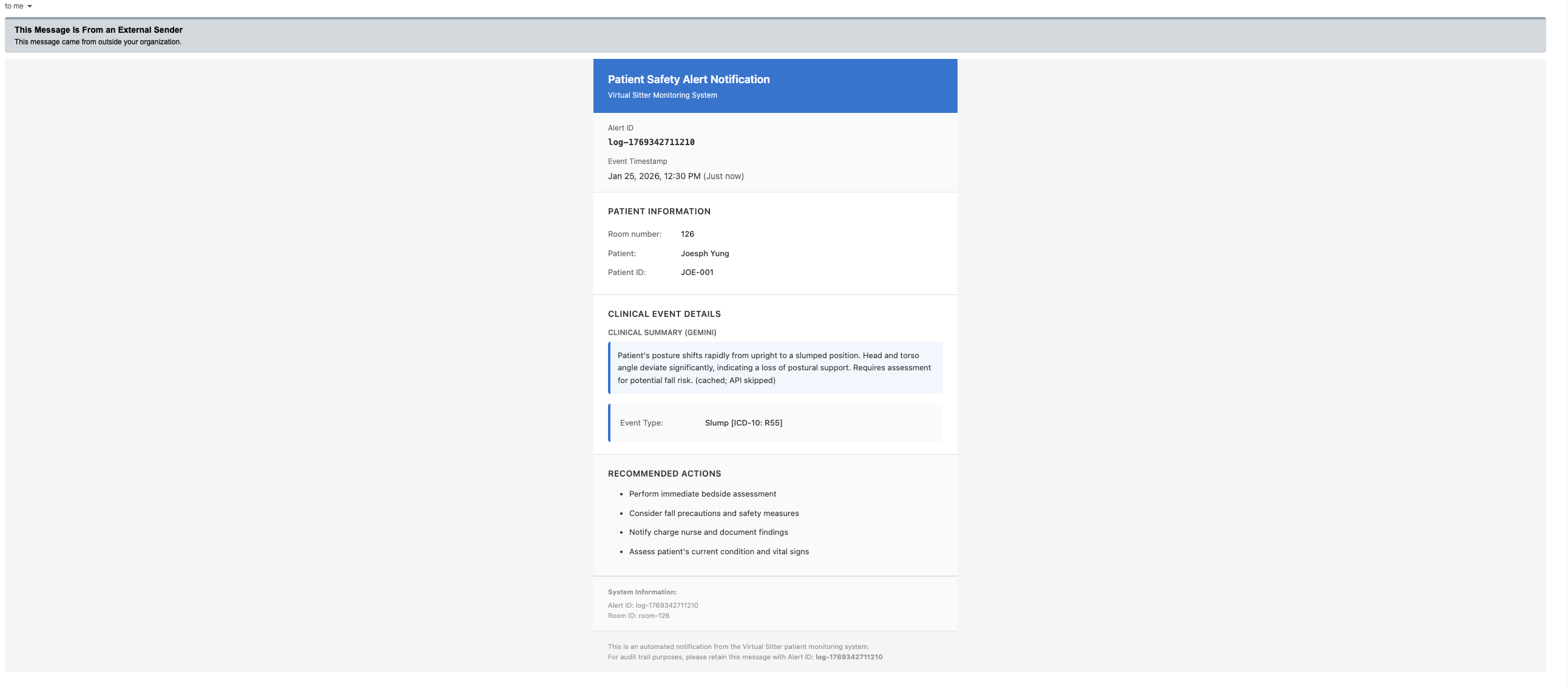Click the CLINICAL EVENT DETAILS heading

[x=663, y=314]
